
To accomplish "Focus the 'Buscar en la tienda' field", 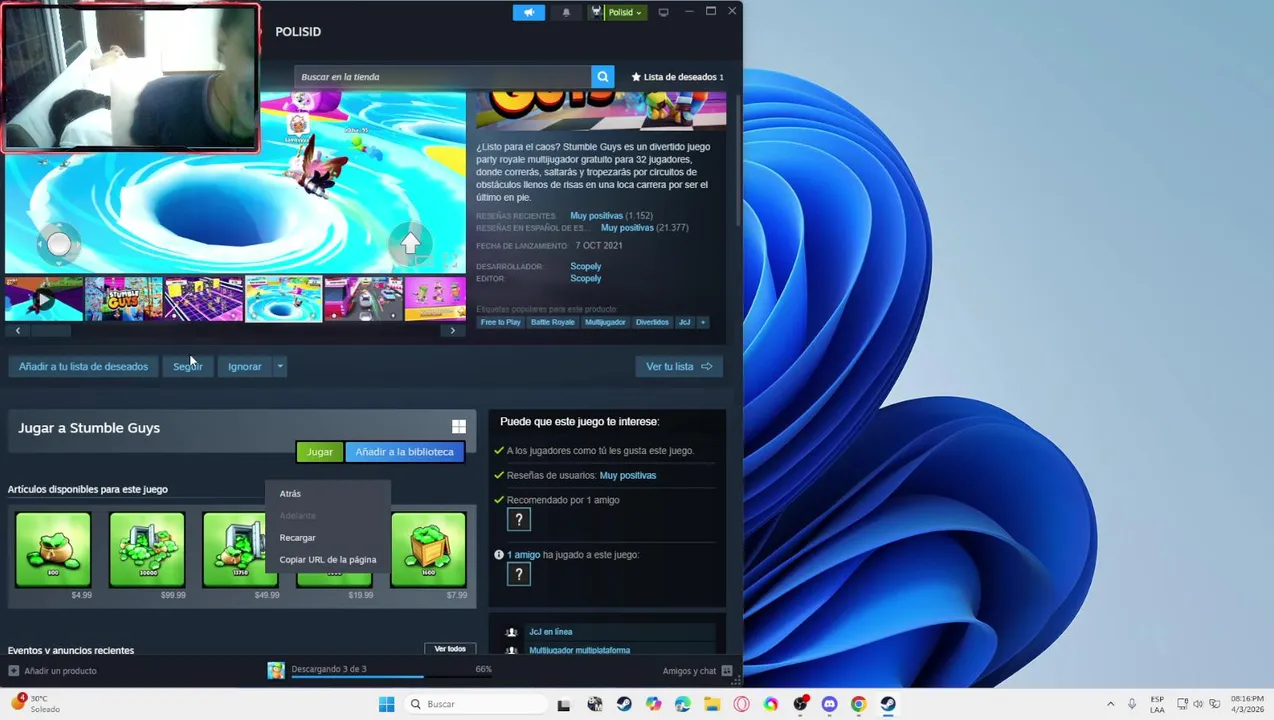I will tap(443, 77).
